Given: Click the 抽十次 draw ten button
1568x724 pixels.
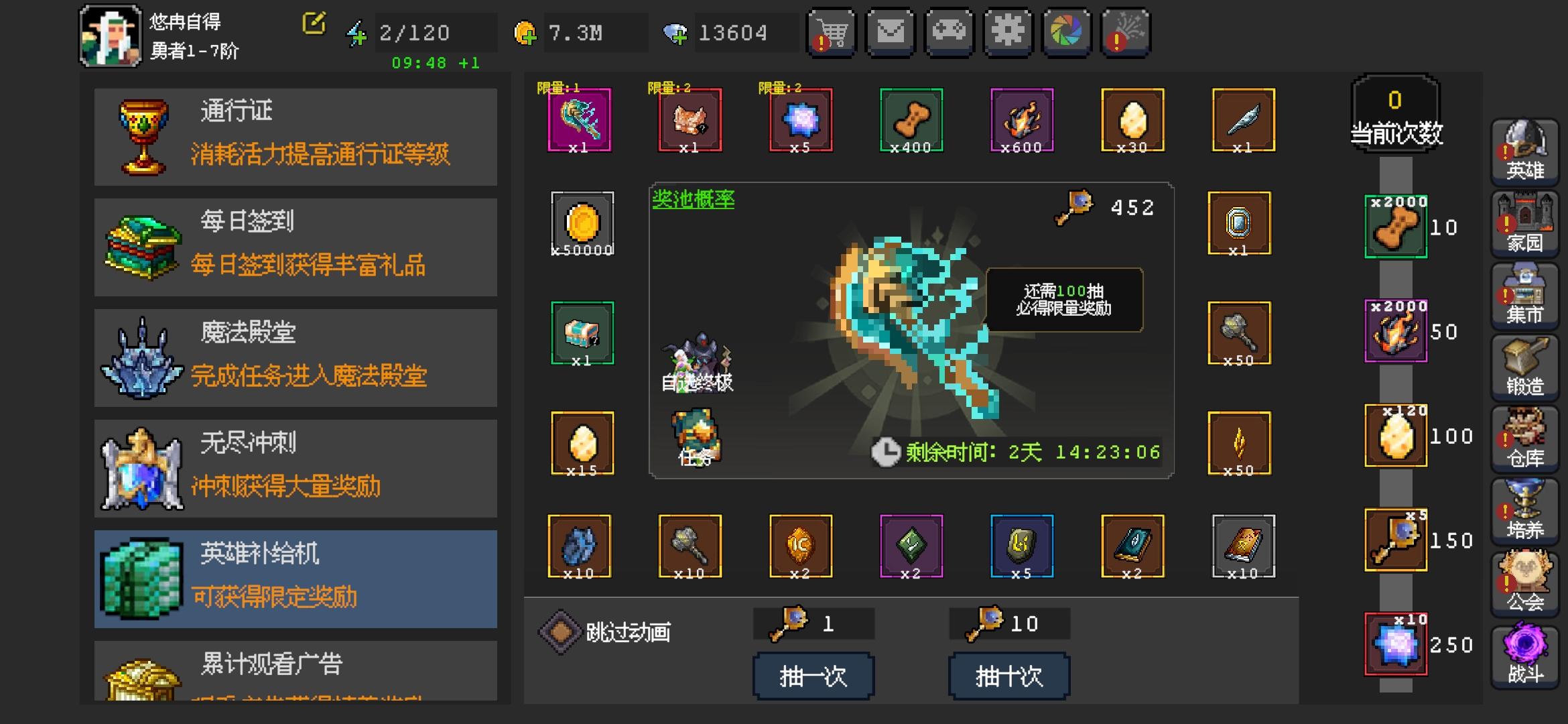Looking at the screenshot, I should click(x=1009, y=676).
